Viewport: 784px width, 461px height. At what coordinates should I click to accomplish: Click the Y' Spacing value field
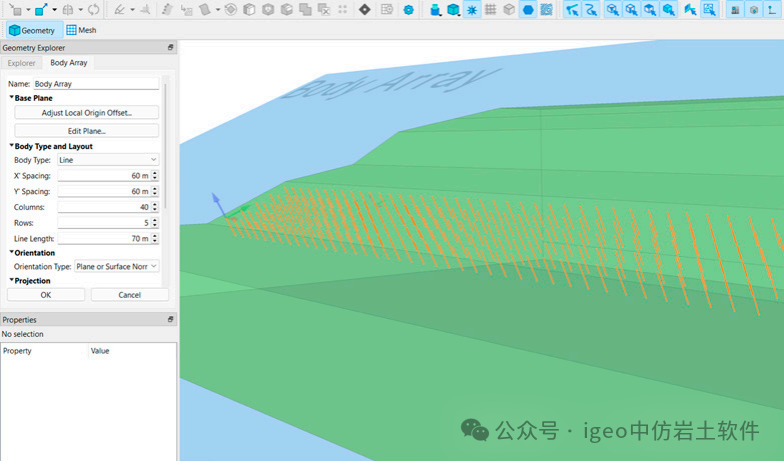point(104,192)
